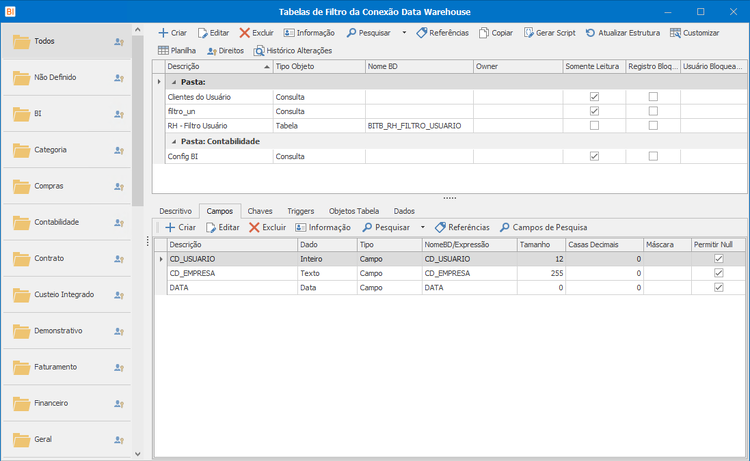Switch to the Campos tab
Viewport: 750px width, 461px height.
tap(220, 211)
